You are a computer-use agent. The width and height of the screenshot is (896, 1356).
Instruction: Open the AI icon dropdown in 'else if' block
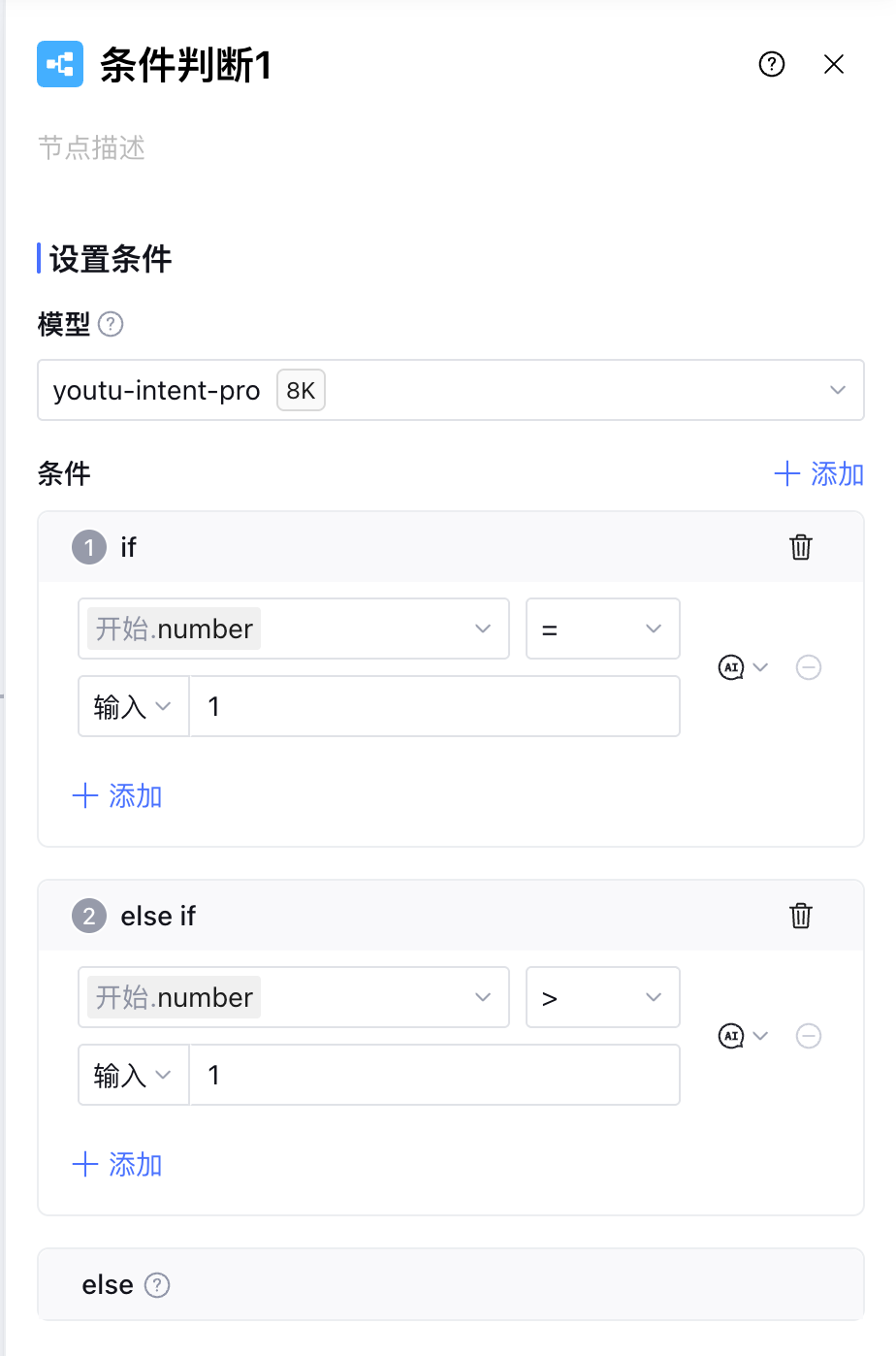pos(743,1036)
